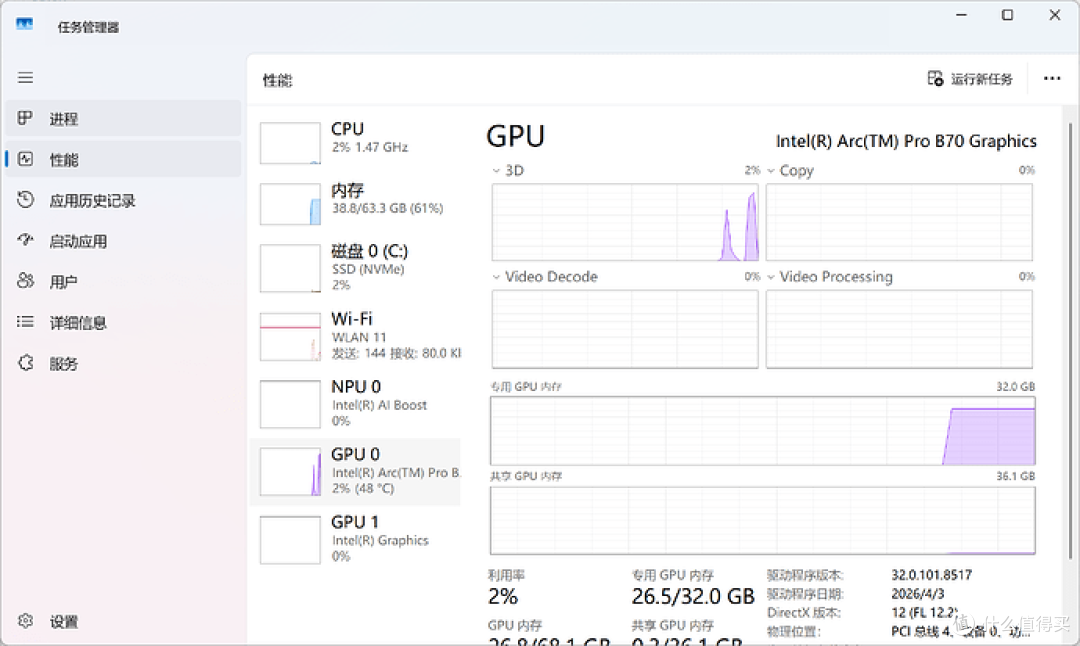Select the 磁盘 0 (C:) disk thumbnail
Viewport: 1080px width, 646px height.
tap(290, 269)
